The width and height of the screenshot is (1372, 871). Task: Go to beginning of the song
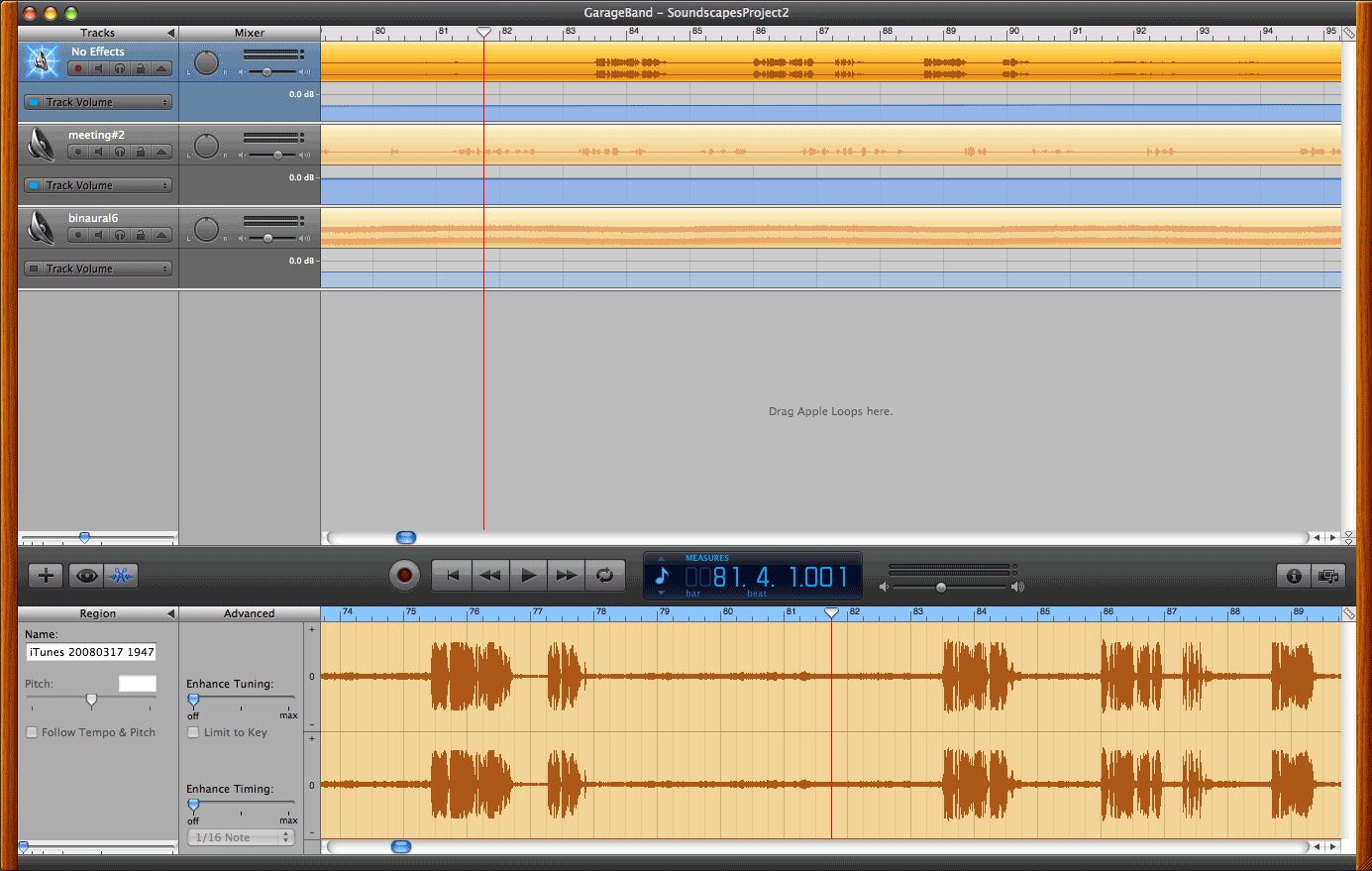(x=453, y=575)
